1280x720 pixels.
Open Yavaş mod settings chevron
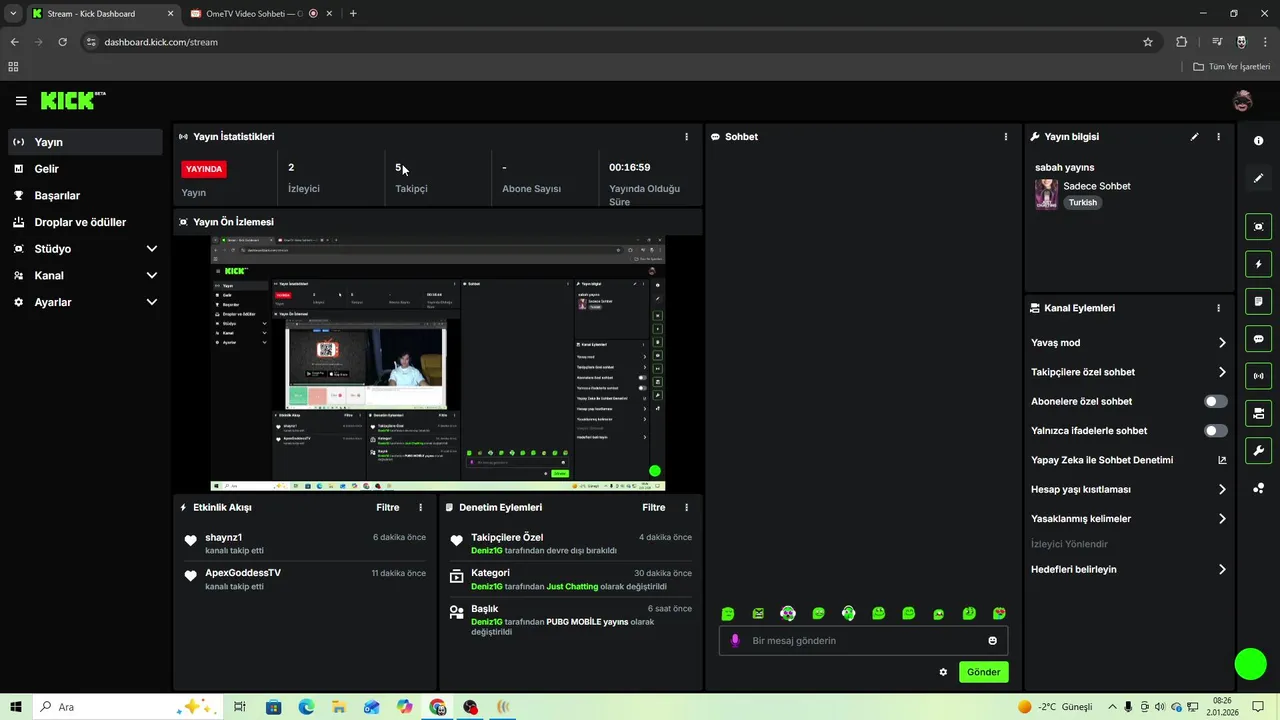click(1222, 343)
